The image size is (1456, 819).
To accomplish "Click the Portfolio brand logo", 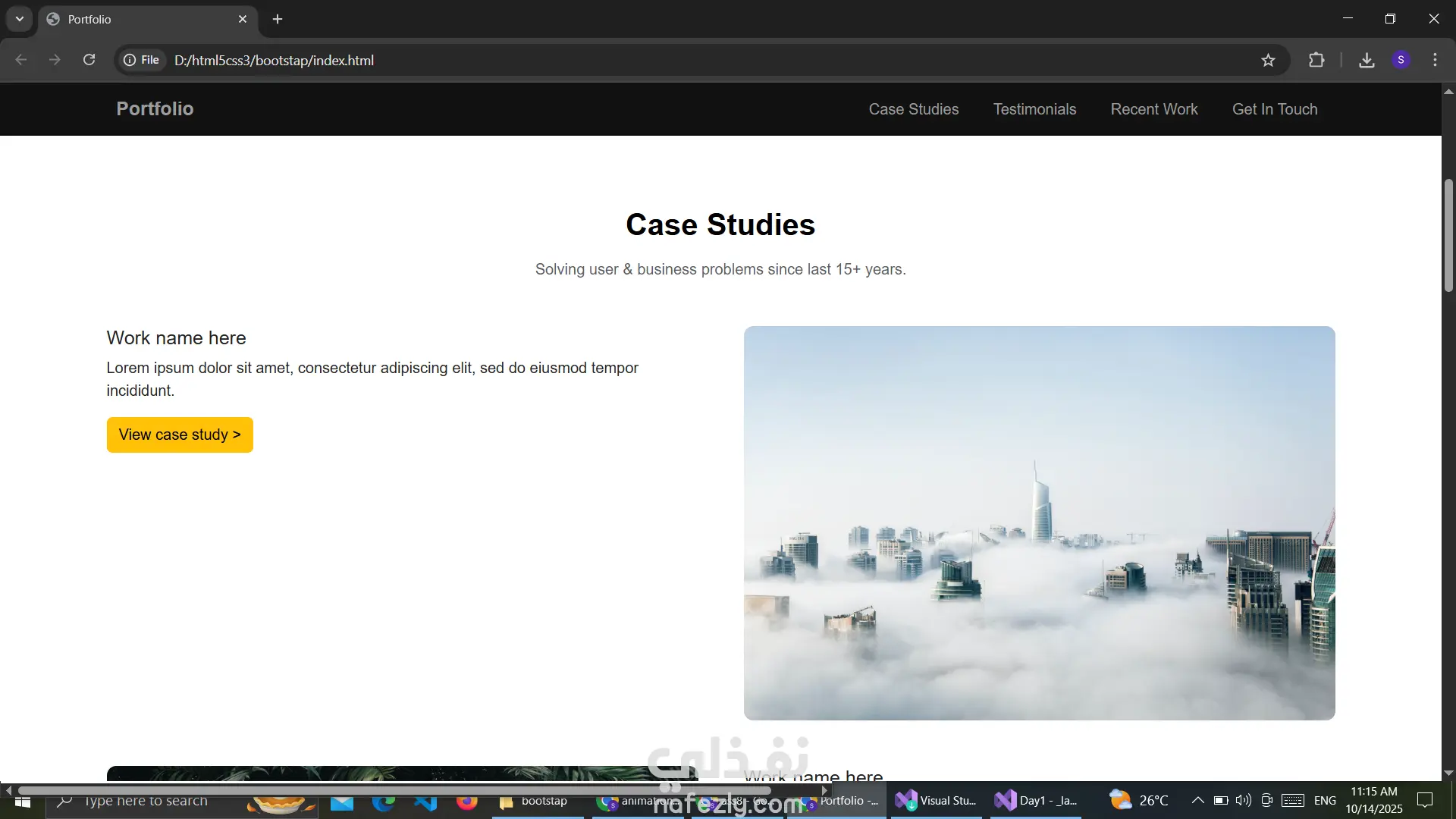I will point(155,108).
